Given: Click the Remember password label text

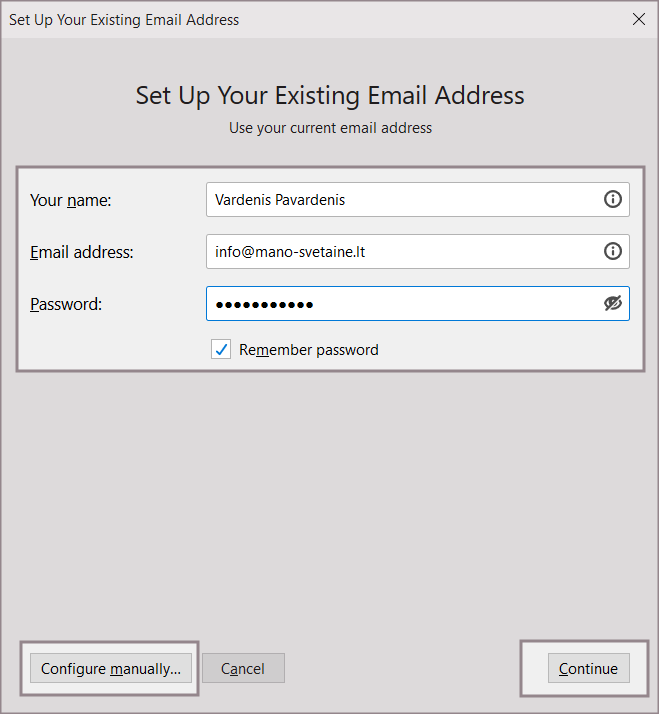Looking at the screenshot, I should (308, 350).
